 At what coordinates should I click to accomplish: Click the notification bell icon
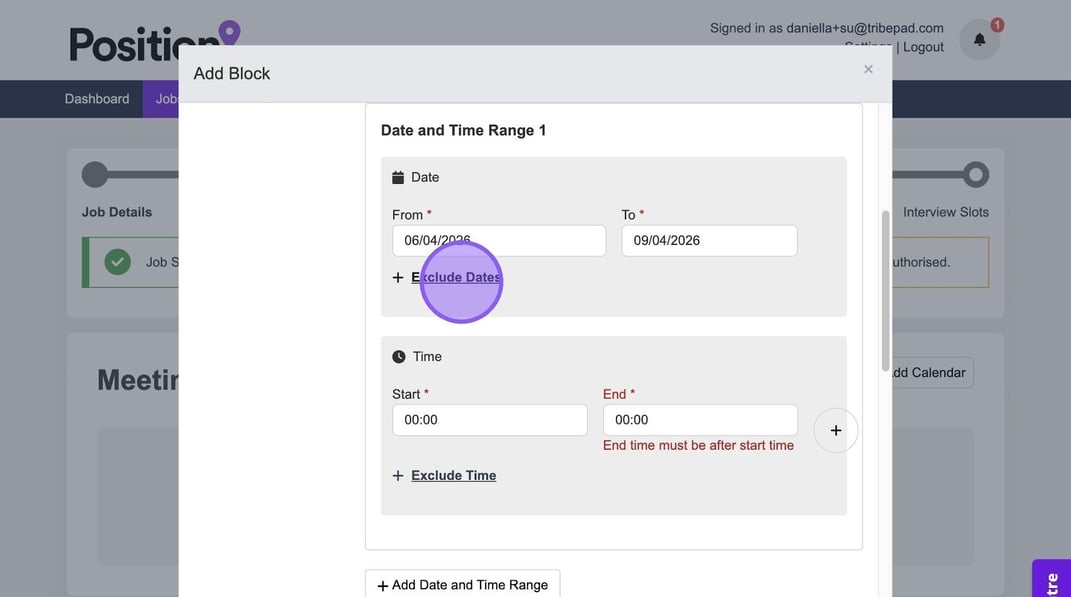tap(979, 40)
